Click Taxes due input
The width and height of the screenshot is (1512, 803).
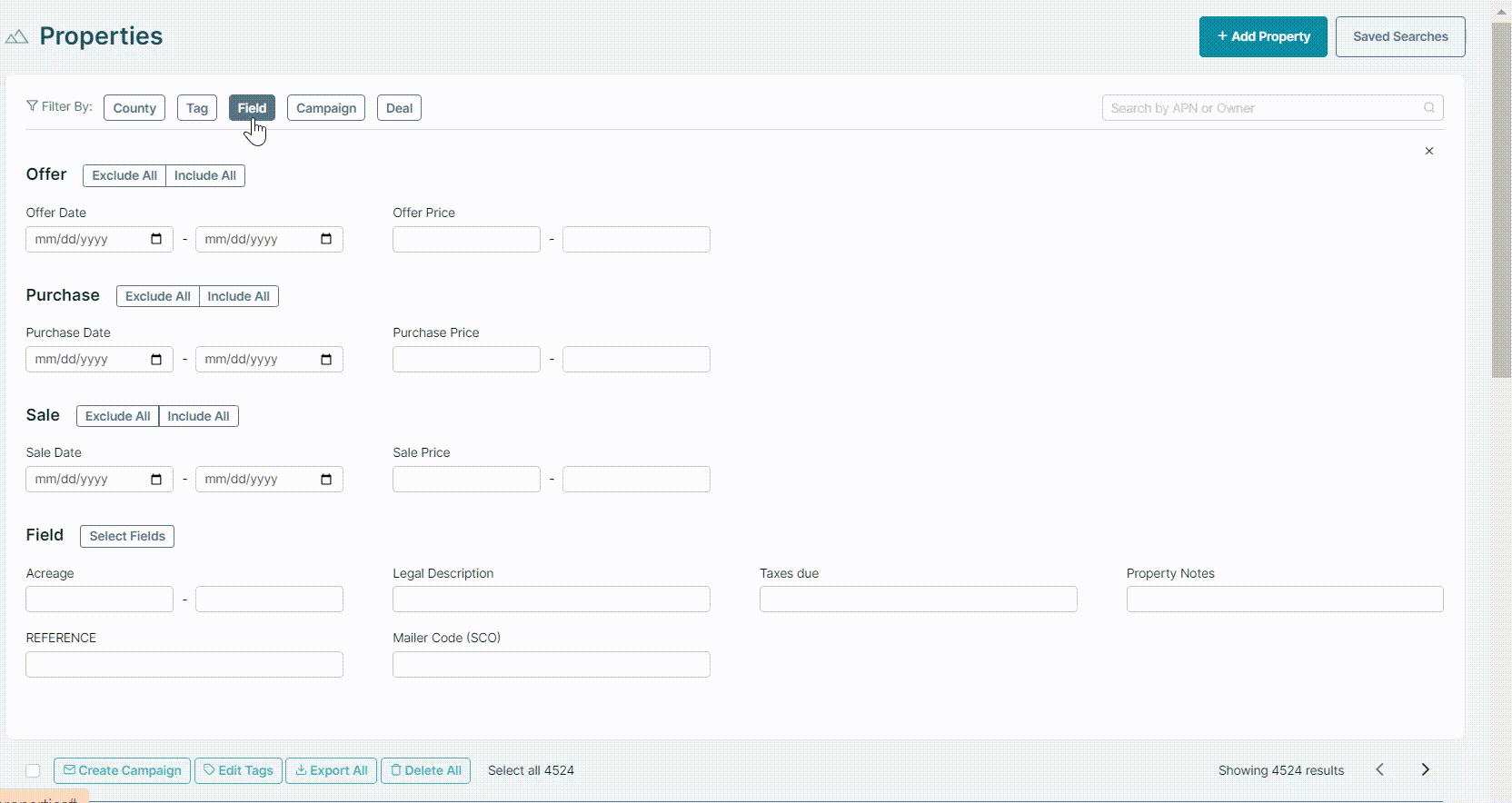(919, 599)
